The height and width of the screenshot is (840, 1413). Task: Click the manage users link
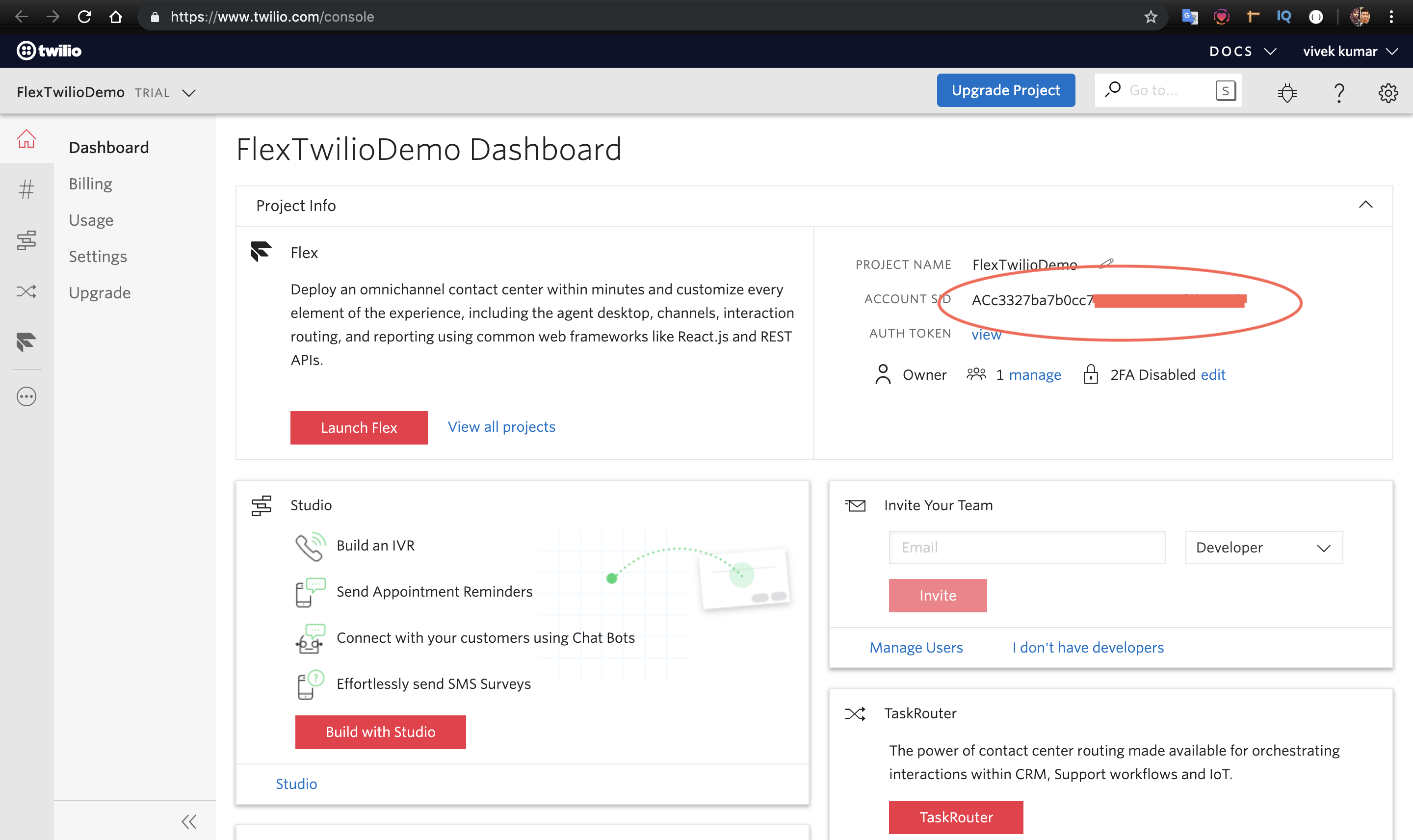click(1034, 375)
